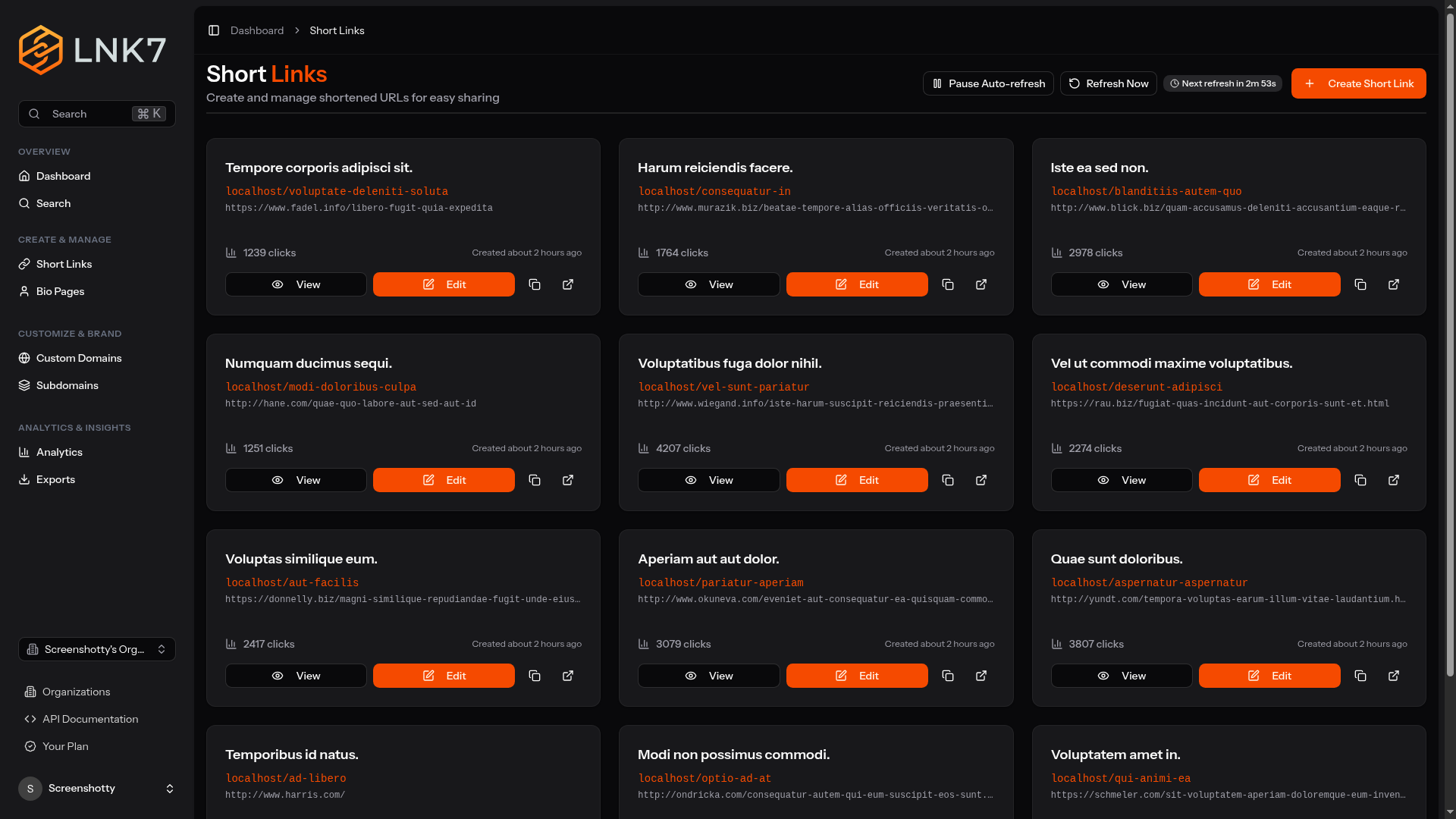Click Create Short Link button
1456x819 pixels.
(1358, 83)
